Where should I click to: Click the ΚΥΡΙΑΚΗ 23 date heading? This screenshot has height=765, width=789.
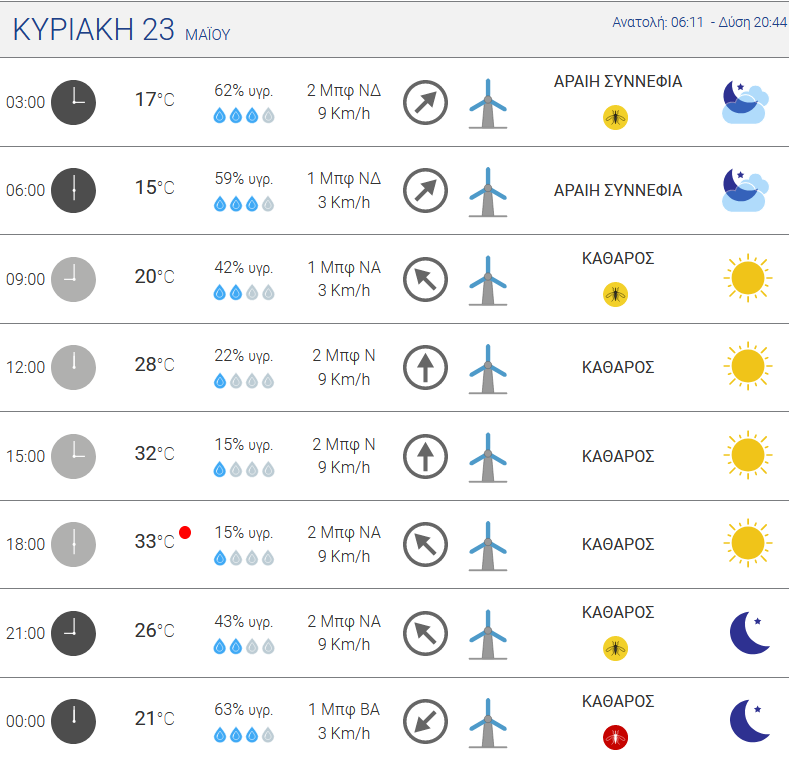(x=94, y=30)
